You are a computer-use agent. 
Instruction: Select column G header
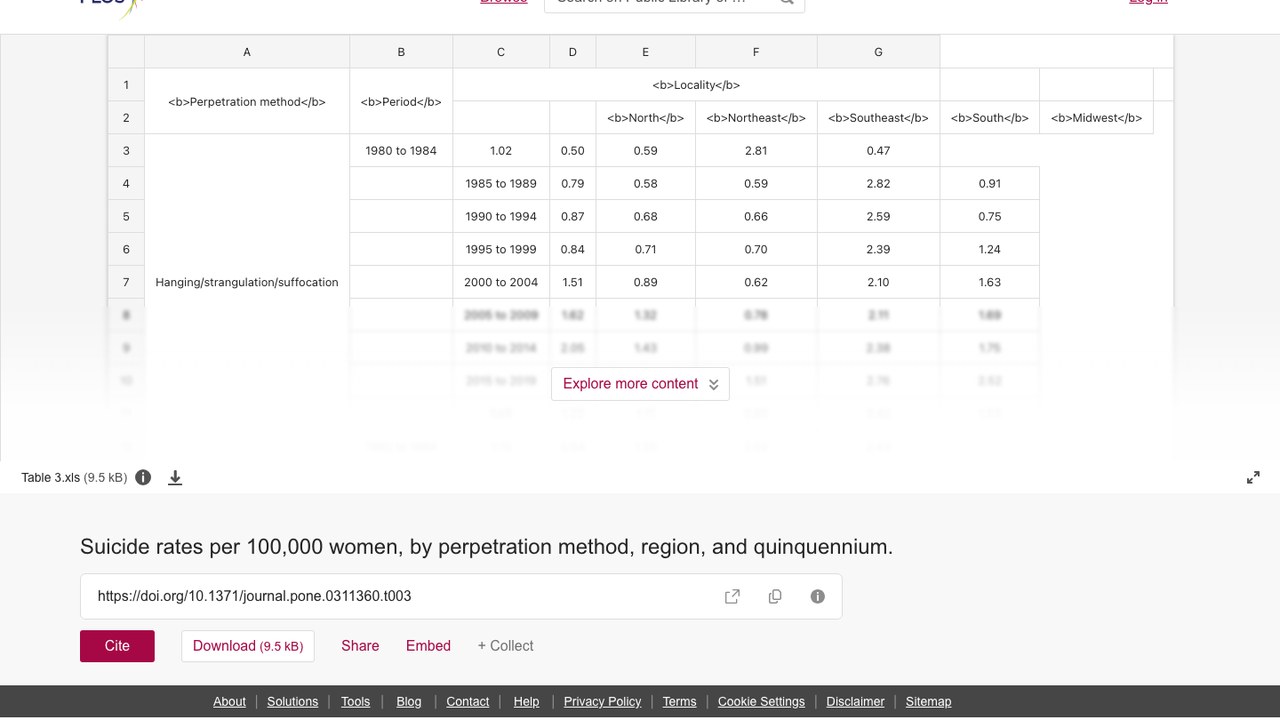coord(878,52)
